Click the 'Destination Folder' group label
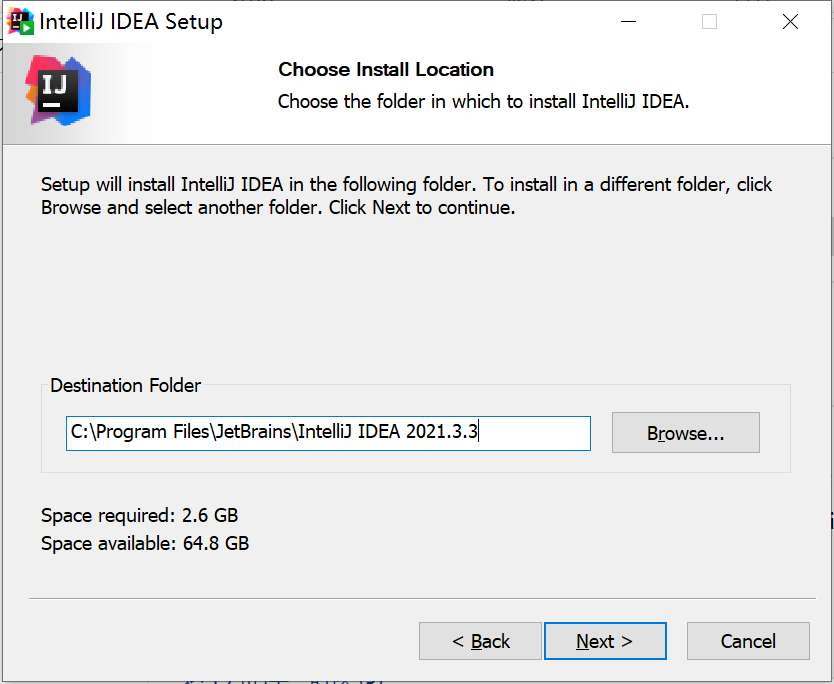 point(126,386)
